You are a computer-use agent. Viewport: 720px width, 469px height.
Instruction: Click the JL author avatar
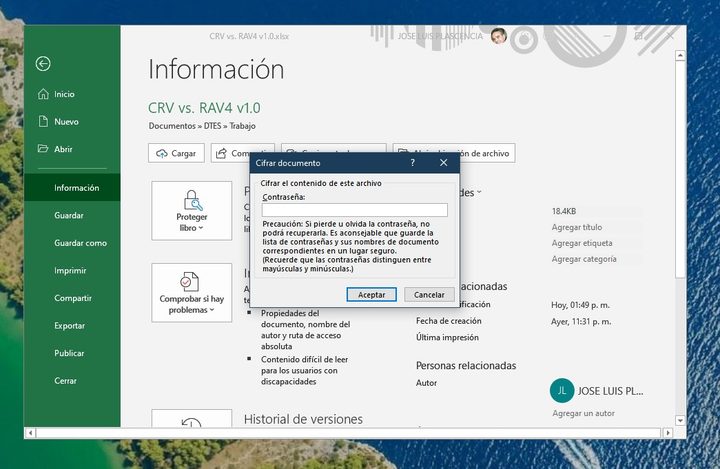[x=562, y=390]
